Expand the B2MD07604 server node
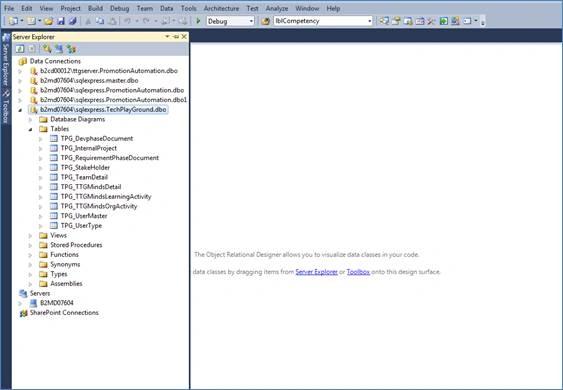The width and height of the screenshot is (563, 390). 20,303
